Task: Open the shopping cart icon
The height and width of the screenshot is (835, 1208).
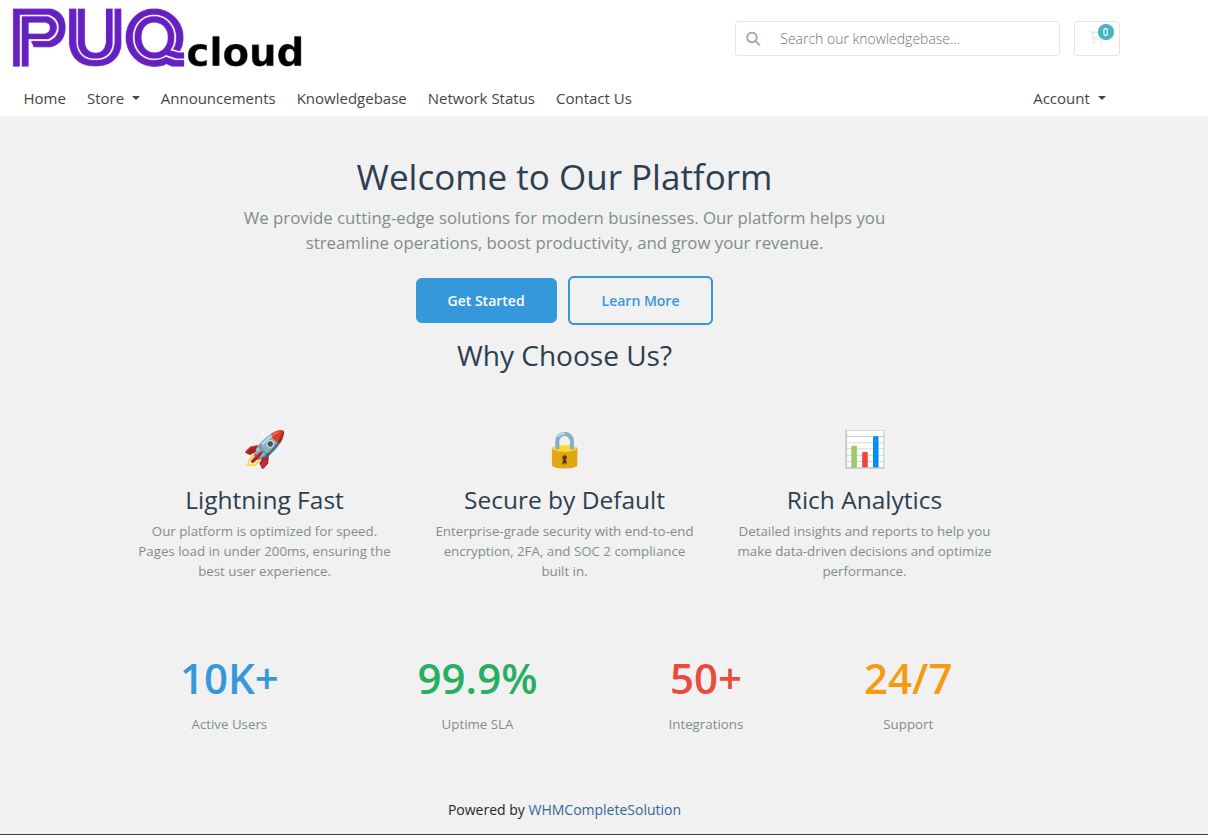Action: (1096, 38)
